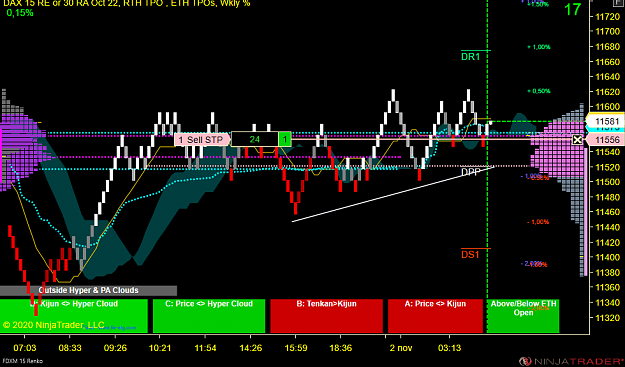The width and height of the screenshot is (625, 367).
Task: Click the DPP pivot label
Action: click(x=471, y=172)
